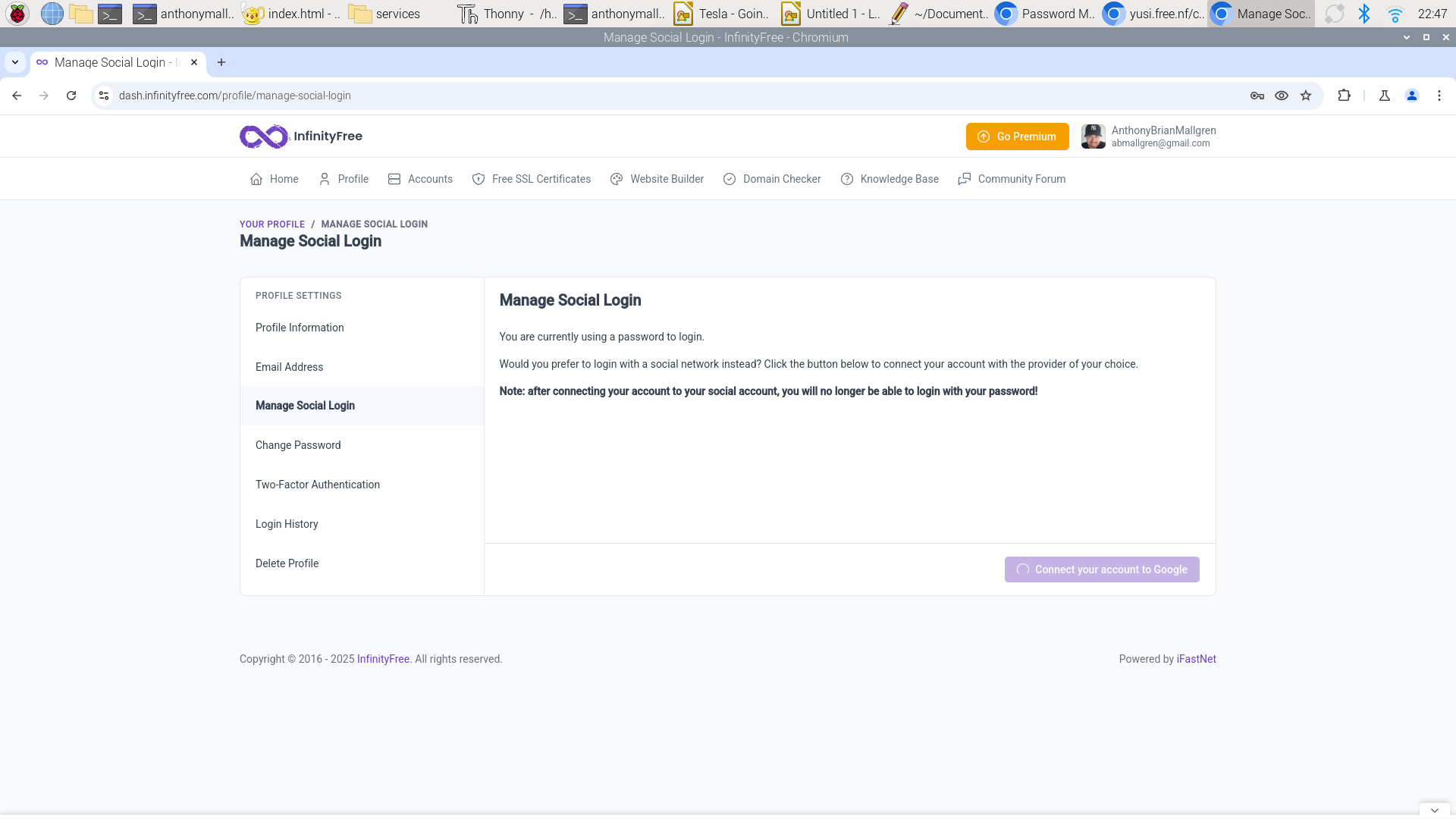Open the tab search dropdown arrow
The width and height of the screenshot is (1456, 819).
(15, 62)
